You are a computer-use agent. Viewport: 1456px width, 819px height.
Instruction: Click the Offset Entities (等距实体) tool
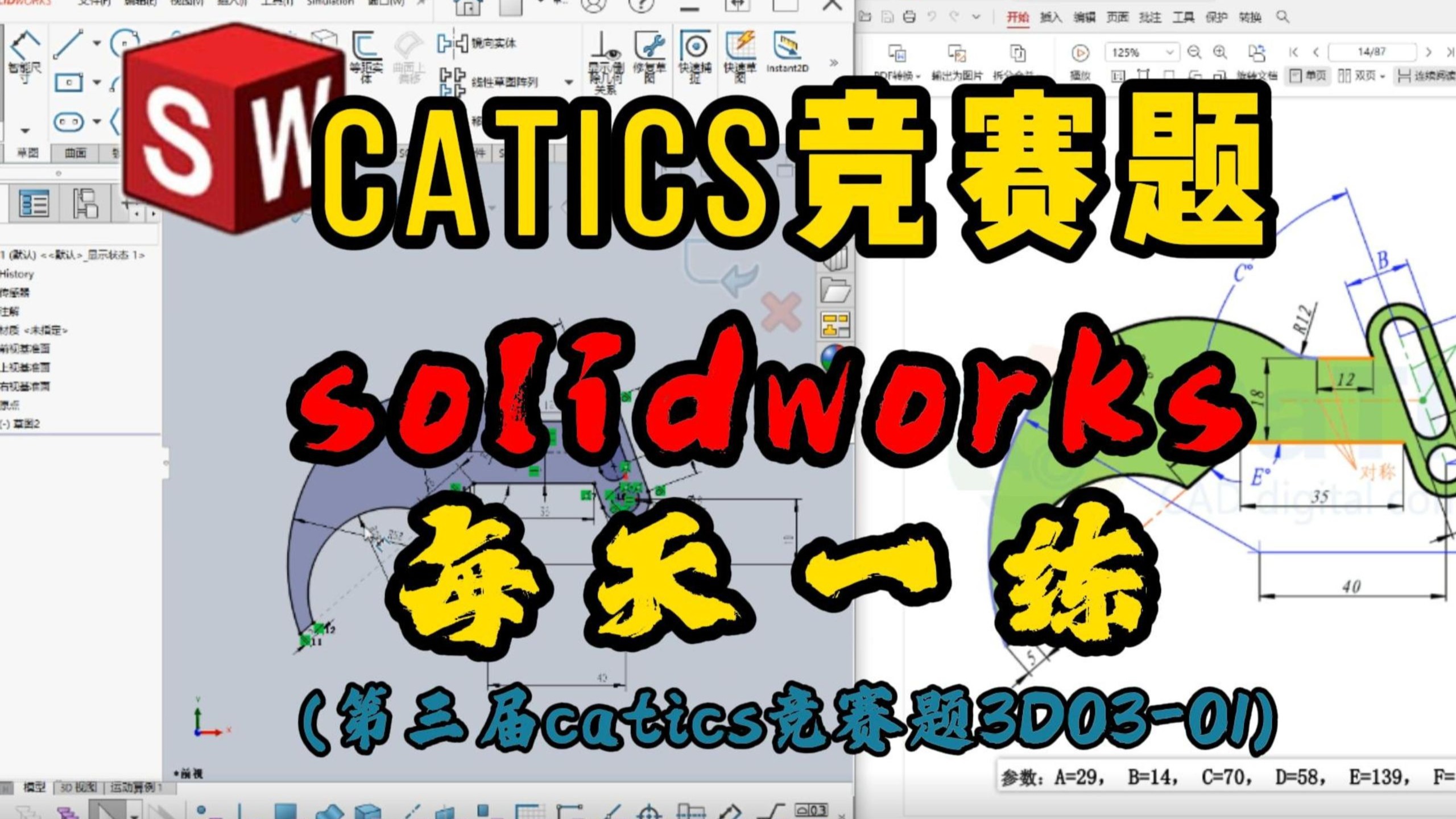tap(366, 57)
